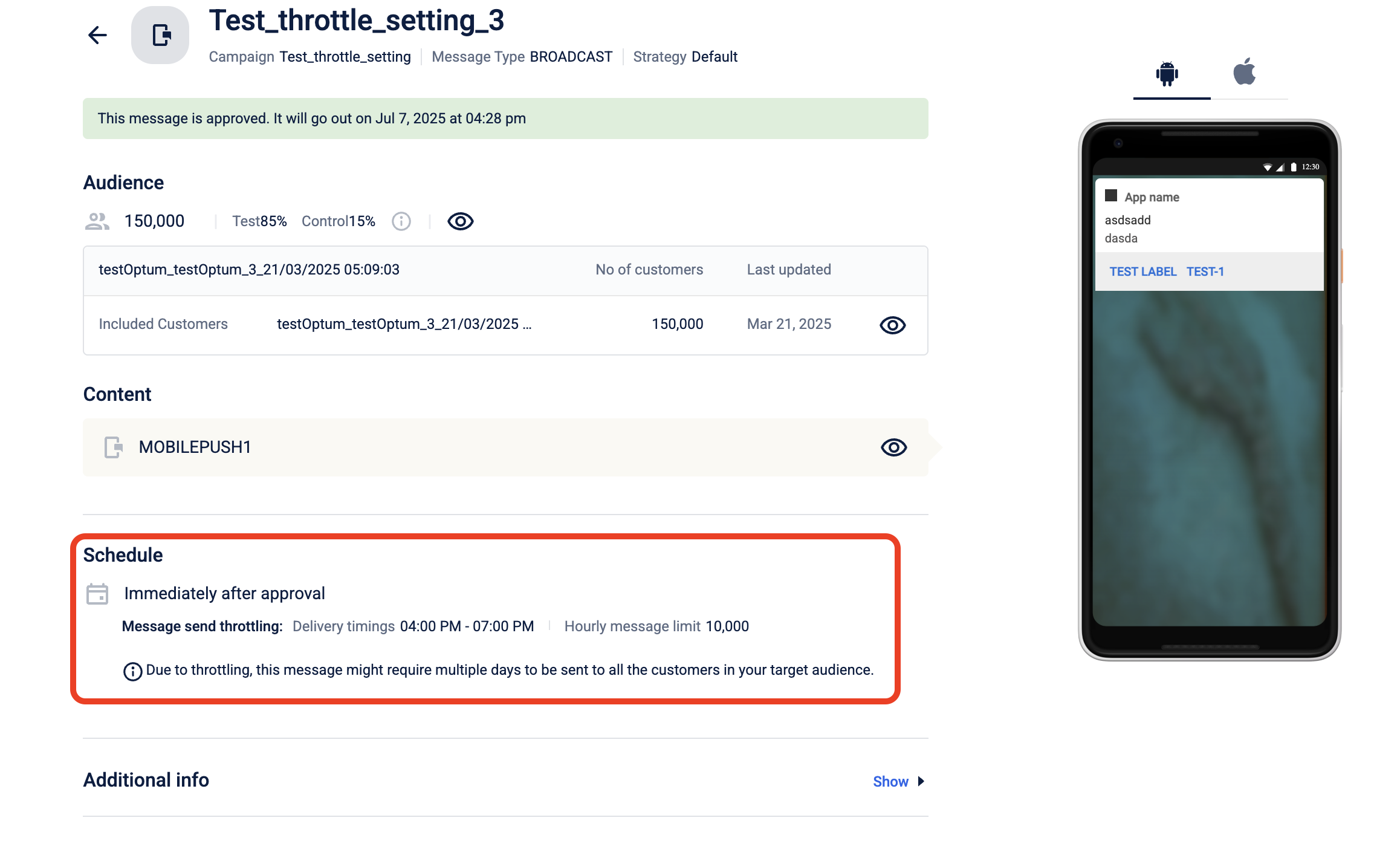Image resolution: width=1400 pixels, height=861 pixels.
Task: Click the MOBILEPUSH1 content document icon
Action: 114,447
